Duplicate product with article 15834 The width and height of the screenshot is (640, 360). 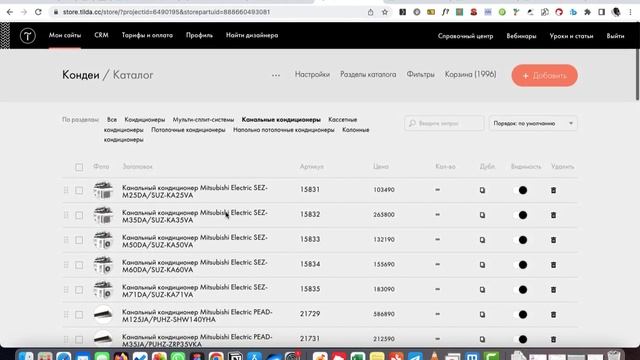[x=482, y=265]
